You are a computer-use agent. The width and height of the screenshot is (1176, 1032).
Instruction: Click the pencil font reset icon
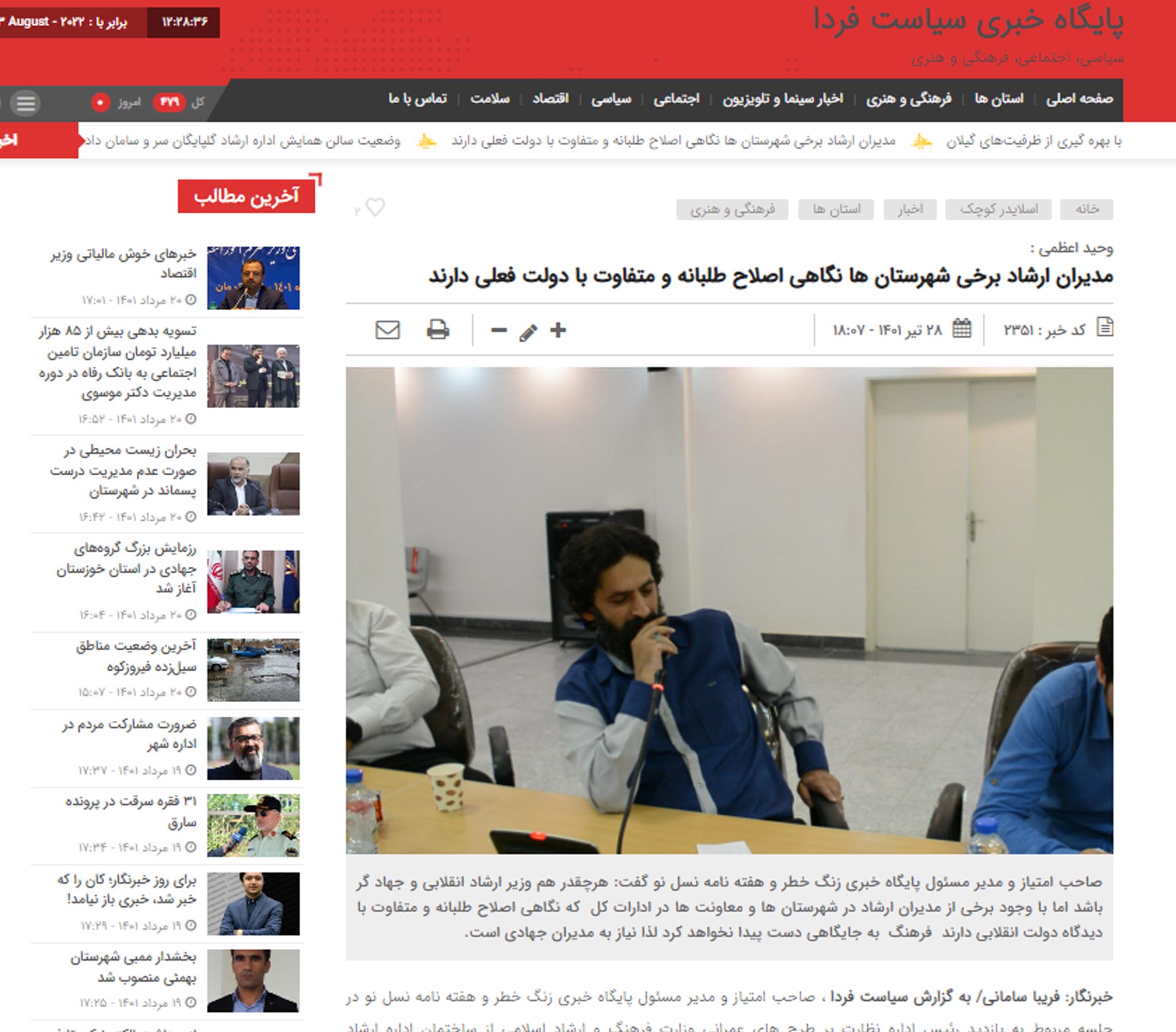point(528,332)
